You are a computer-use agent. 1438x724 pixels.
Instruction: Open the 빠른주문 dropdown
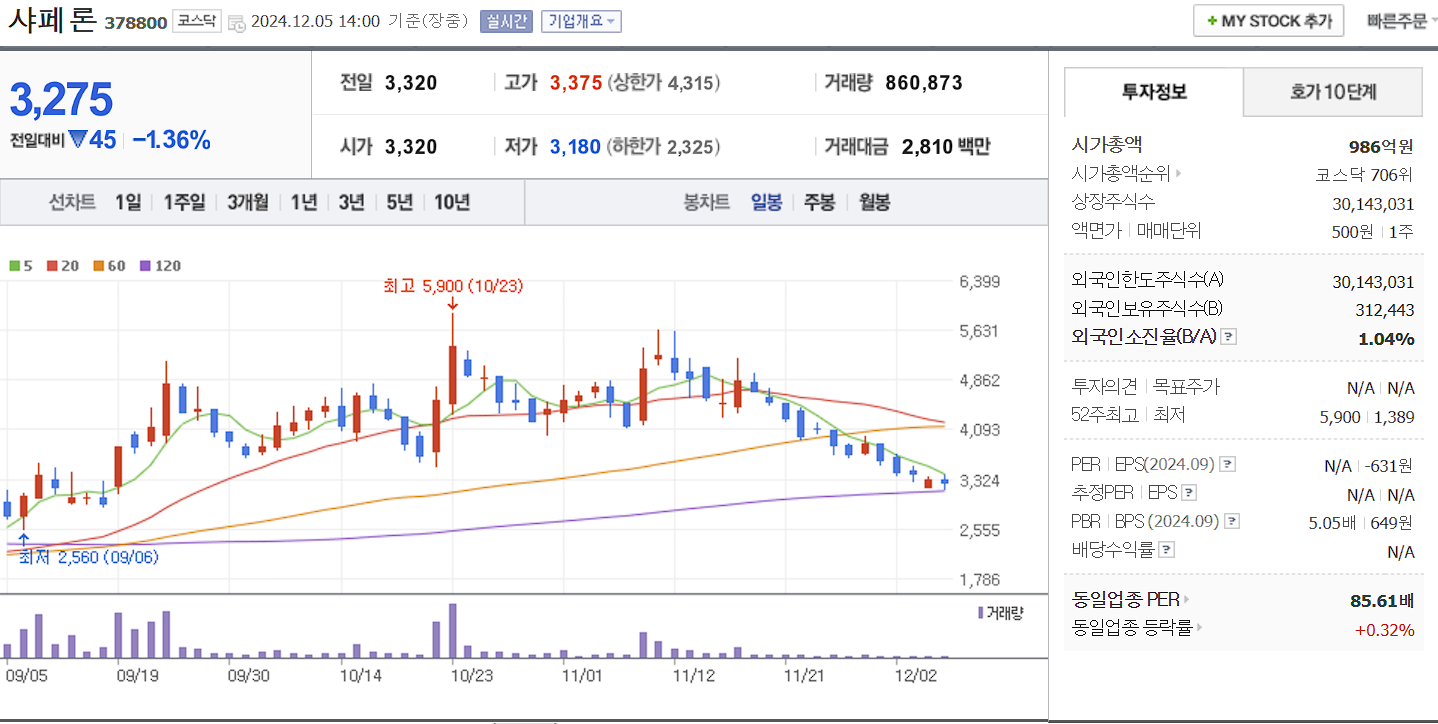pos(1397,20)
